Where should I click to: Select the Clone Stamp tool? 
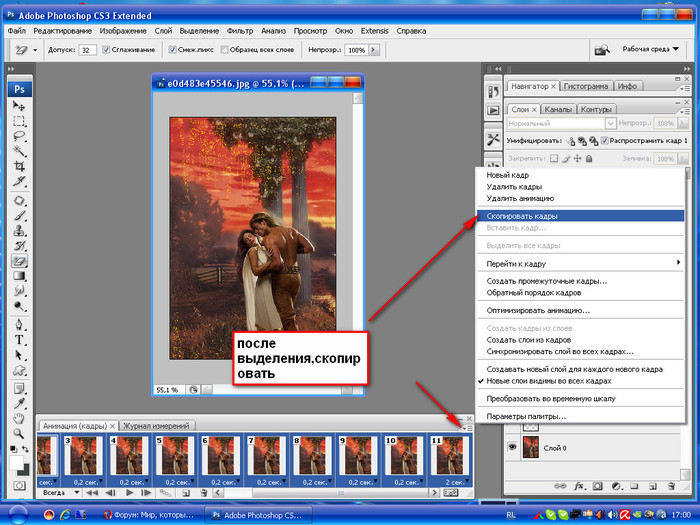(x=19, y=231)
